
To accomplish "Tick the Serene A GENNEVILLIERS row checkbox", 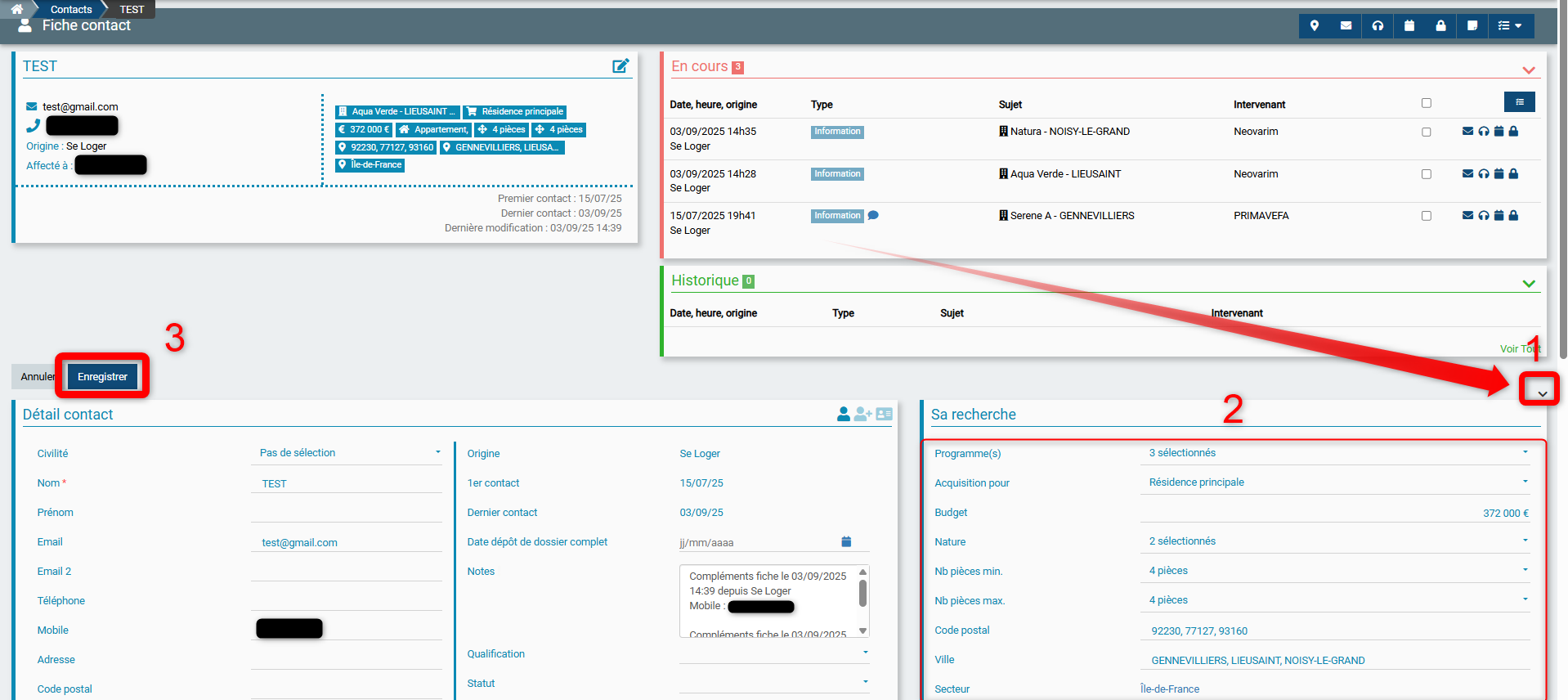I will tap(1427, 216).
